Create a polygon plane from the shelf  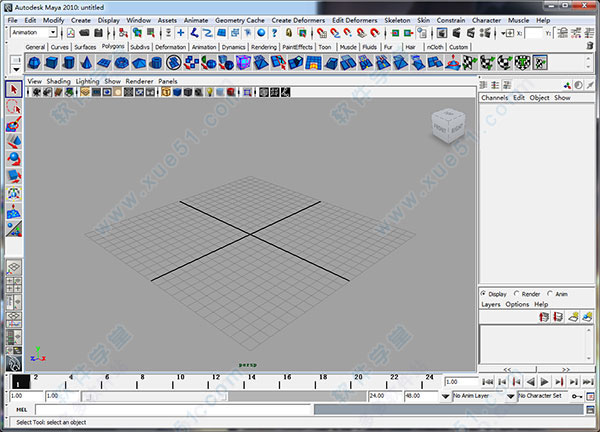(104, 63)
